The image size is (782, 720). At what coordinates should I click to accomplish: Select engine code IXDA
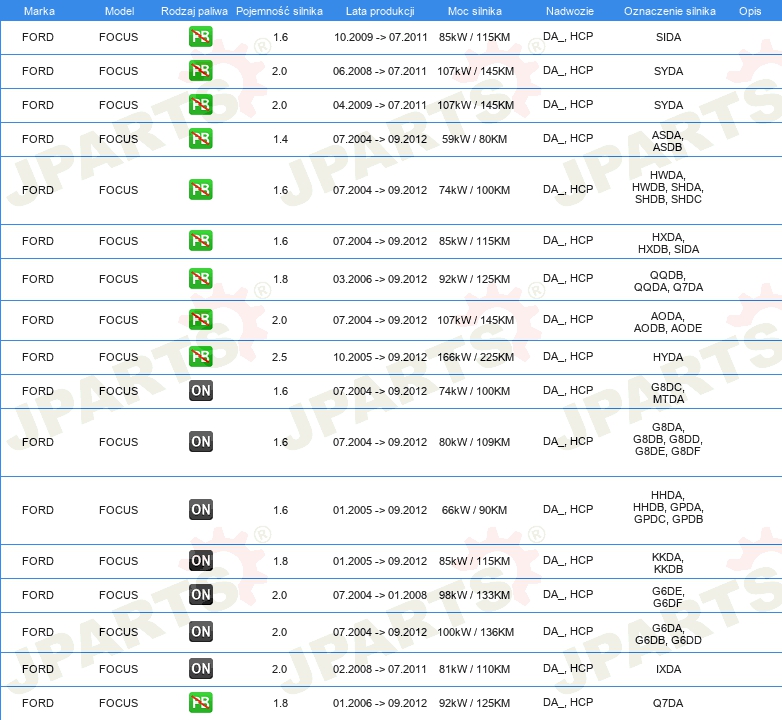tap(668, 669)
